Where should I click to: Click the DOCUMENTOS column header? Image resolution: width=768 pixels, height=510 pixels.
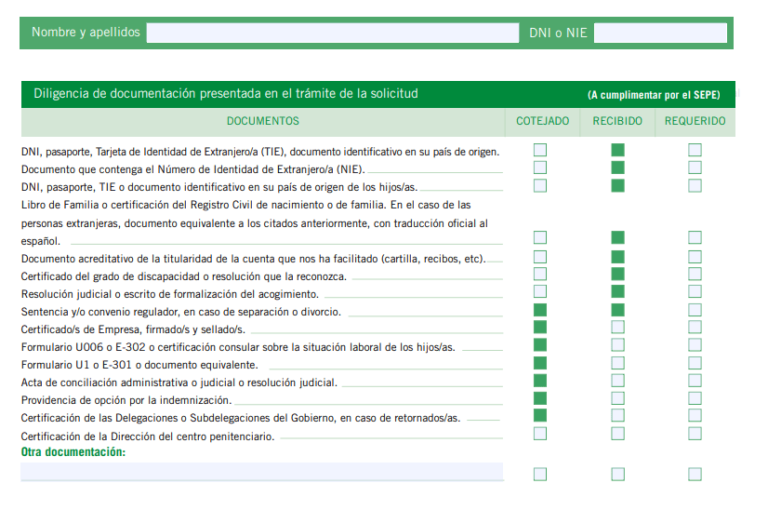[x=263, y=121]
